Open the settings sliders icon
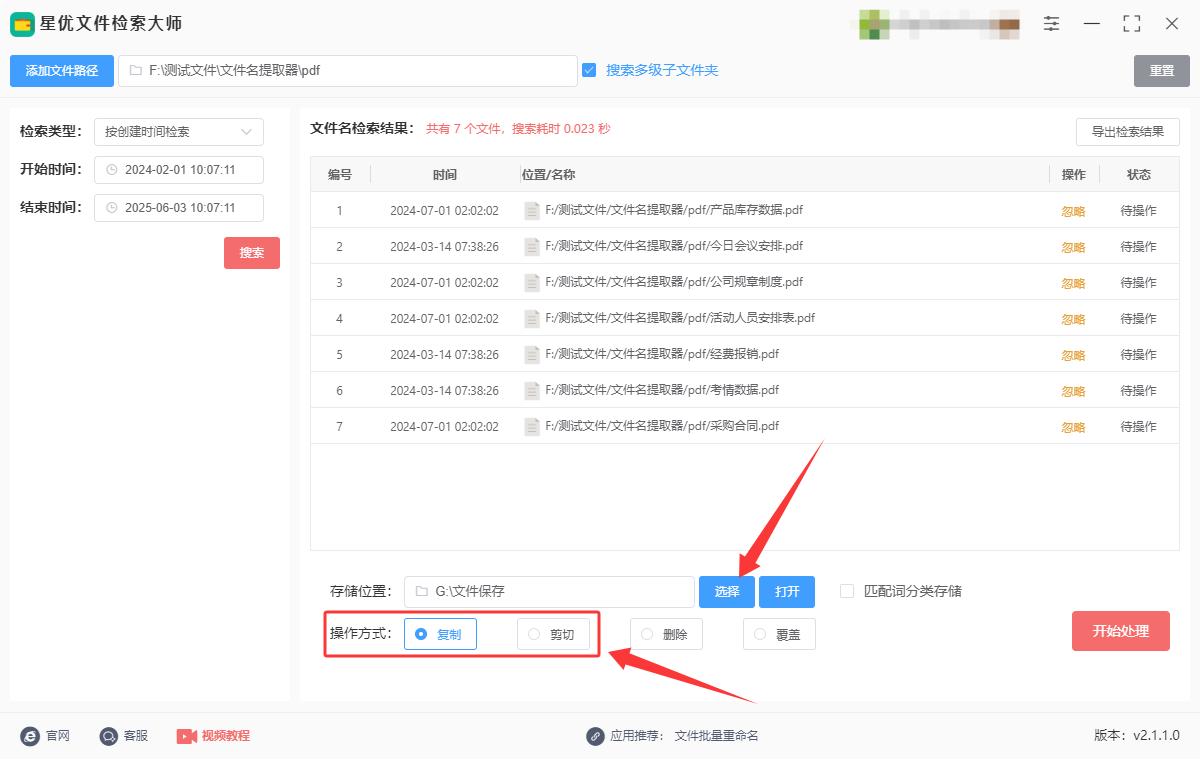Screen dimensions: 1200x760 pyautogui.click(x=1052, y=23)
